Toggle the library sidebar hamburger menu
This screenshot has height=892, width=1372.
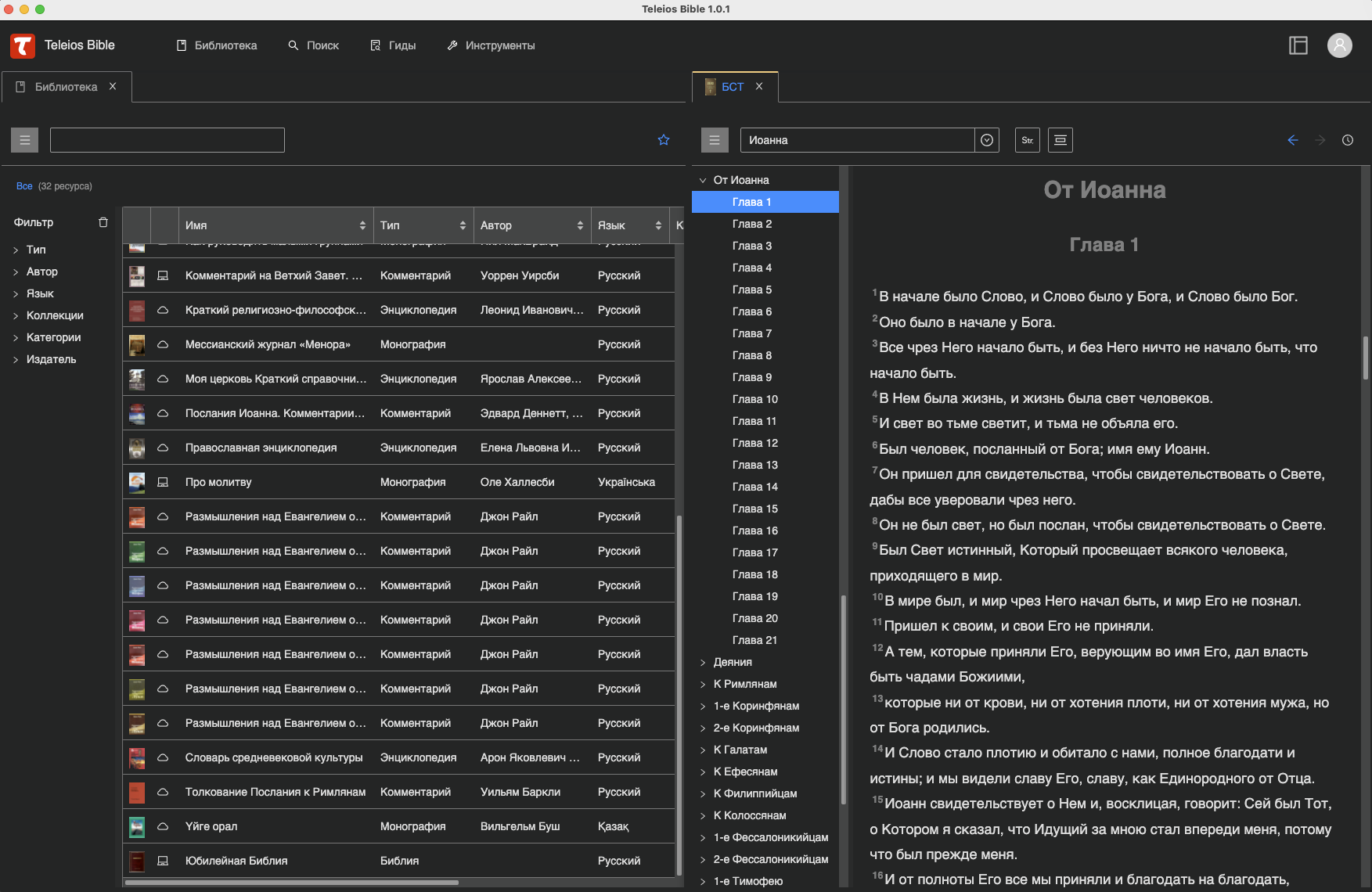click(25, 140)
